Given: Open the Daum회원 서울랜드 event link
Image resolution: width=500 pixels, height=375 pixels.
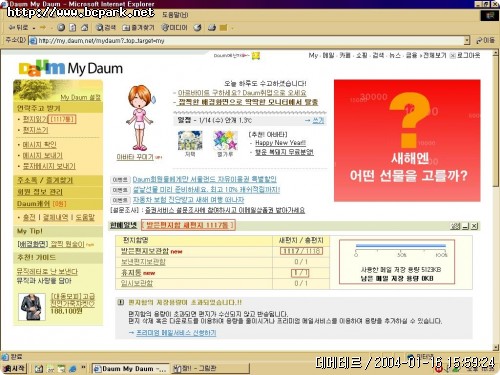Looking at the screenshot, I should (205, 179).
